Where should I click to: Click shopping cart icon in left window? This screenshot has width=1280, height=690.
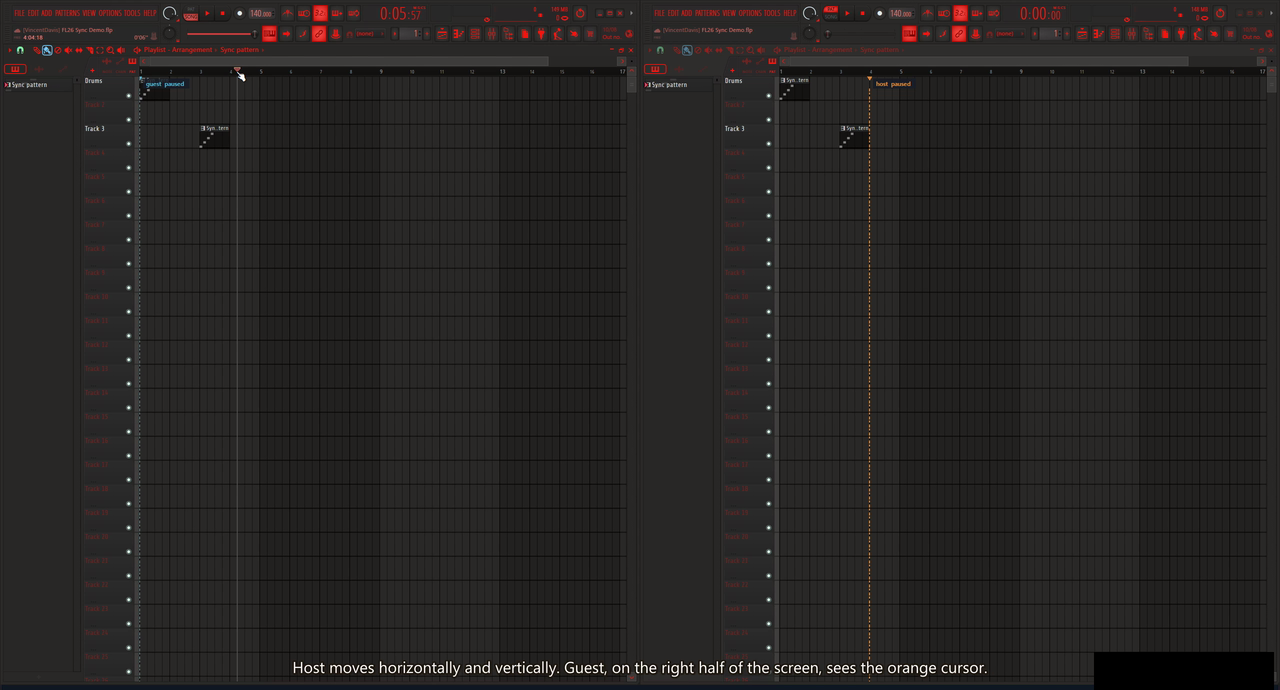(590, 34)
